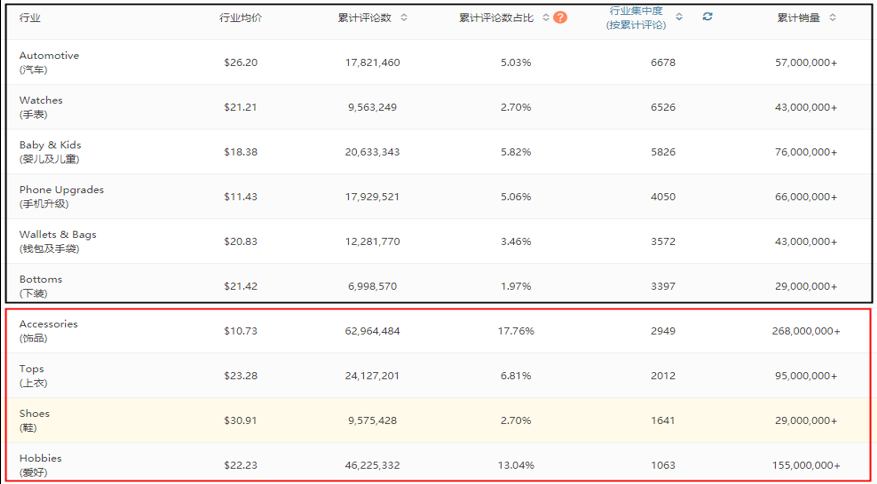Open the Hobbies (爱好) industry row
Image resolution: width=877 pixels, height=484 pixels.
[x=41, y=465]
